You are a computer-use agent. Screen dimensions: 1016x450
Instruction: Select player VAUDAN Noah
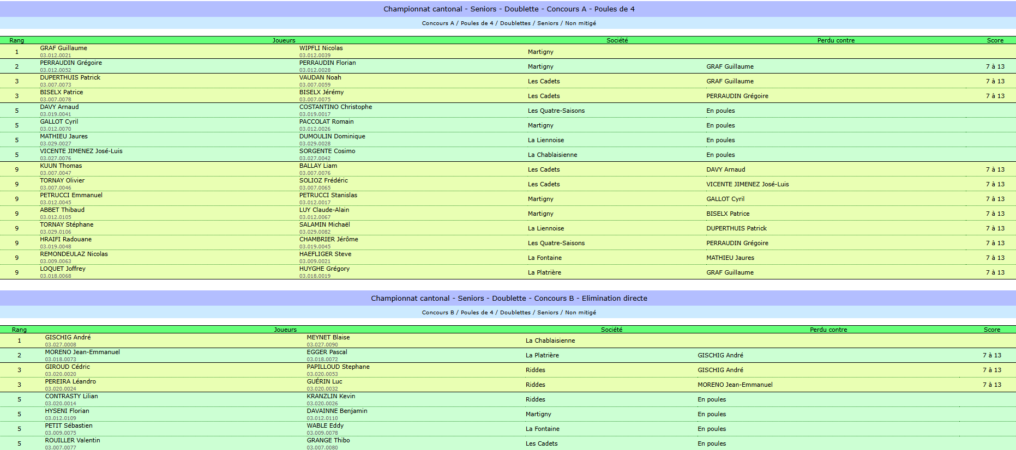coord(320,78)
